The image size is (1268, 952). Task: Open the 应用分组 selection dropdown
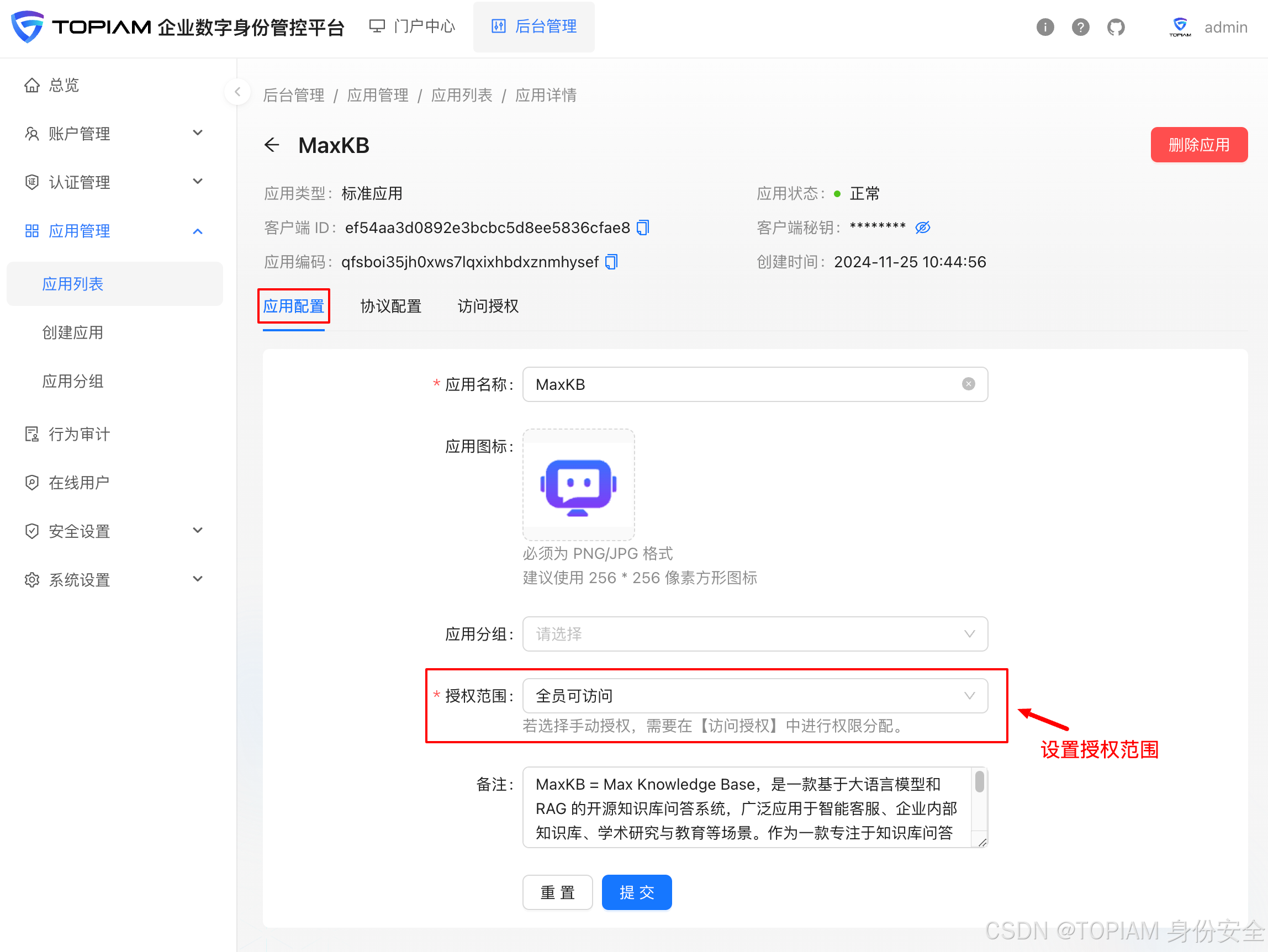969,634
